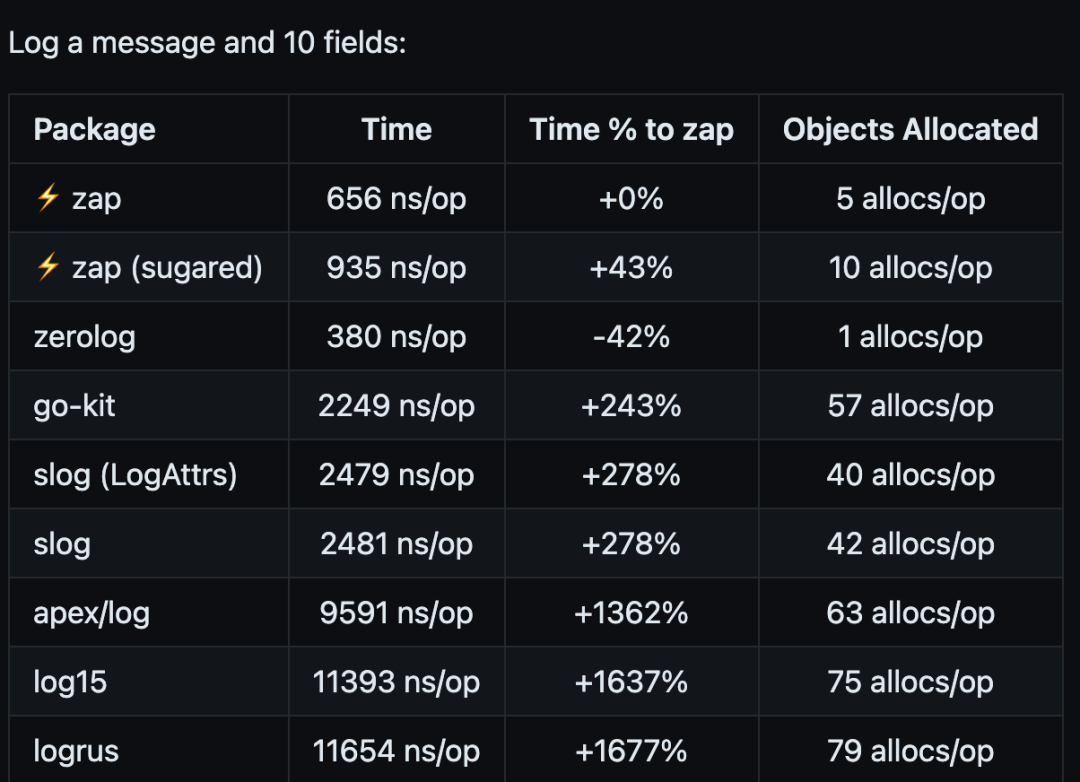1080x782 pixels.
Task: Click the 57 allocs/op cell
Action: coord(910,405)
